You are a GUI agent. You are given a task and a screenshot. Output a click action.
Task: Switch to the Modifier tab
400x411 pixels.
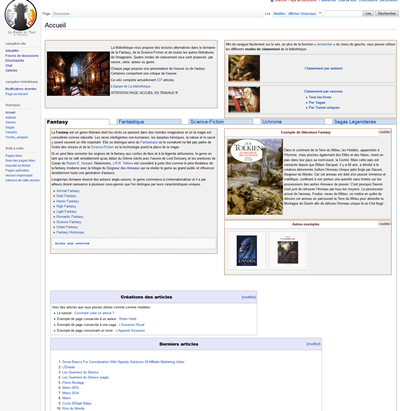(x=279, y=14)
